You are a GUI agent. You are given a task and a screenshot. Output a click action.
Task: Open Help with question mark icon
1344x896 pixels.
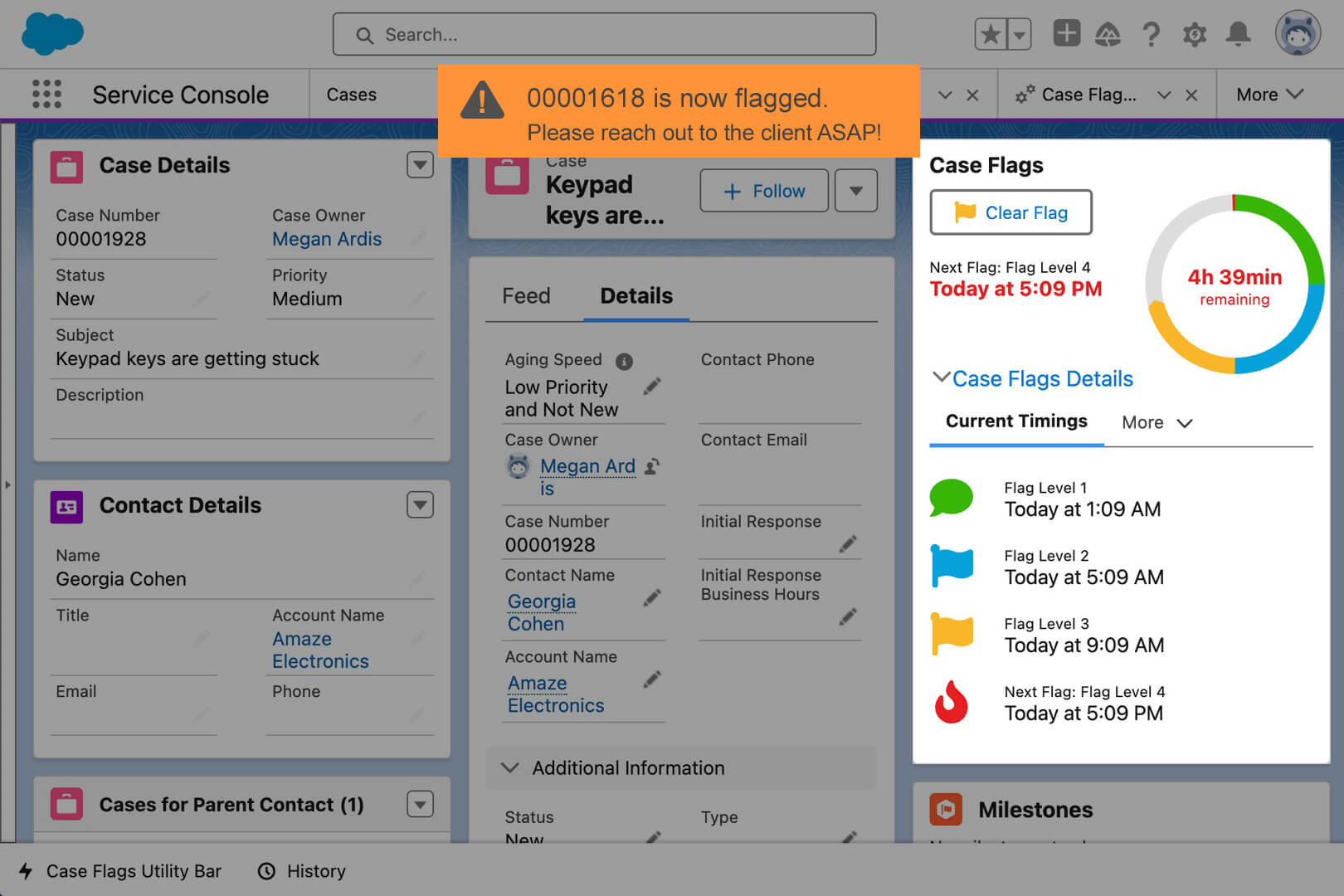1152,34
